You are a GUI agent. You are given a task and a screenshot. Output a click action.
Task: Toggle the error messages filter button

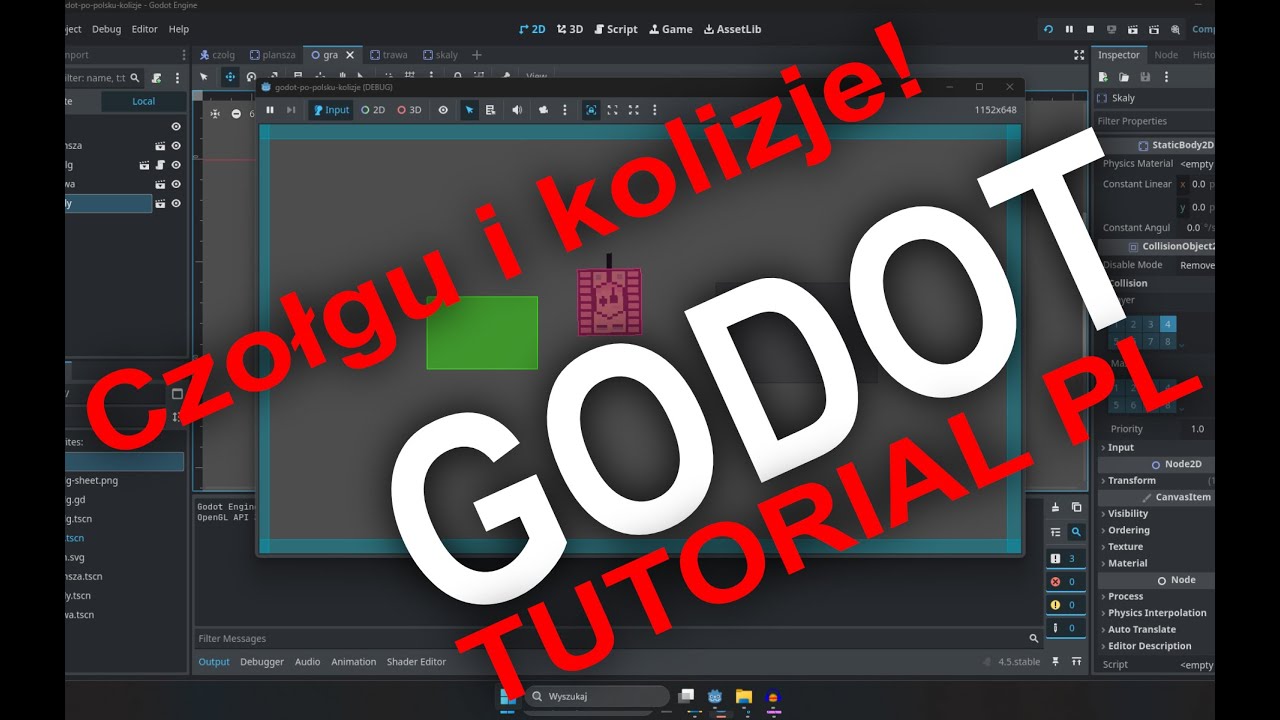tap(1063, 581)
